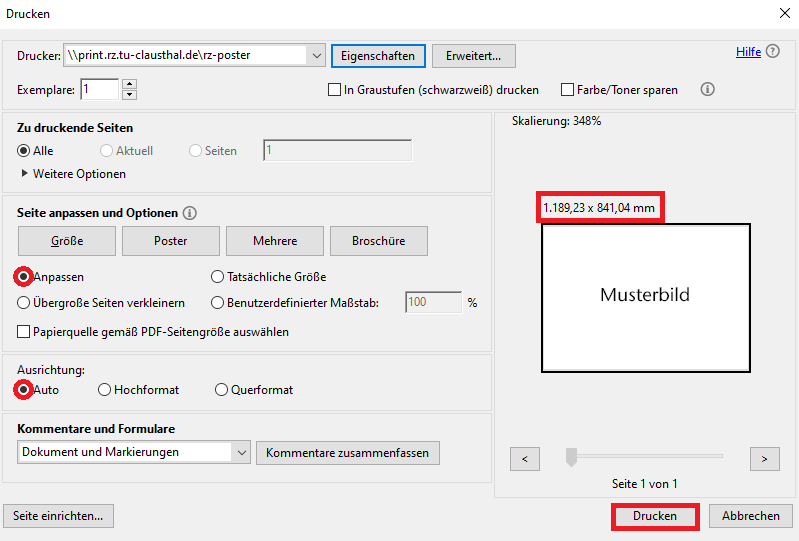Go to previous preview page arrow
Screen dimensions: 799x541
tap(525, 459)
